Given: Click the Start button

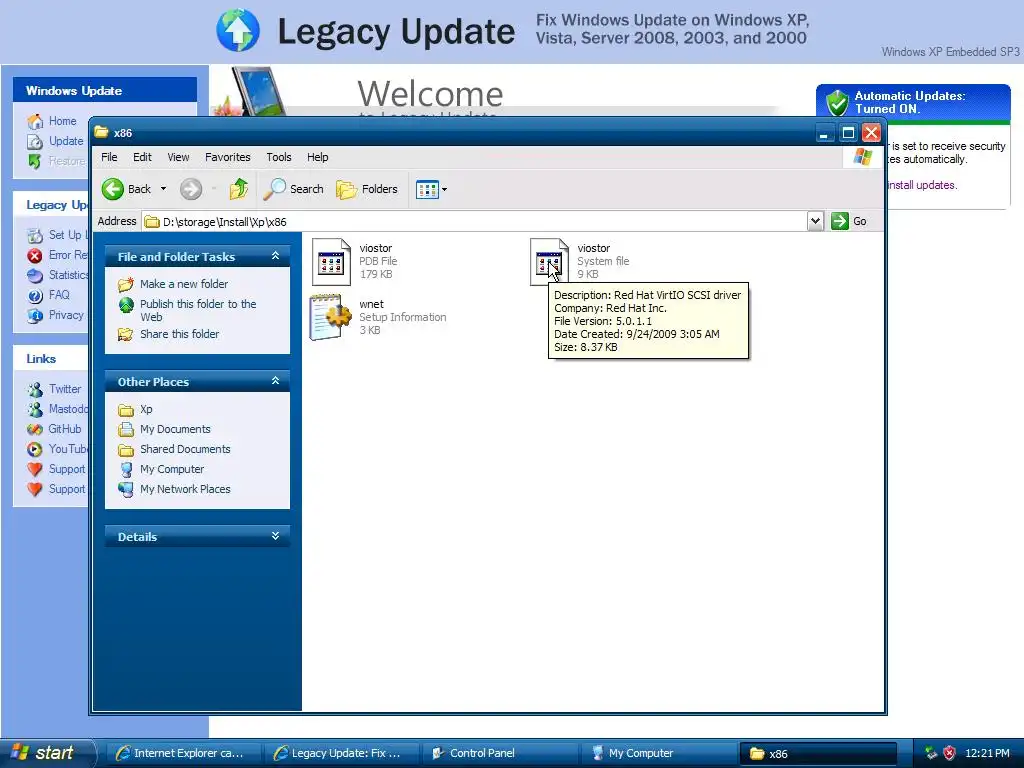Looking at the screenshot, I should coord(47,753).
